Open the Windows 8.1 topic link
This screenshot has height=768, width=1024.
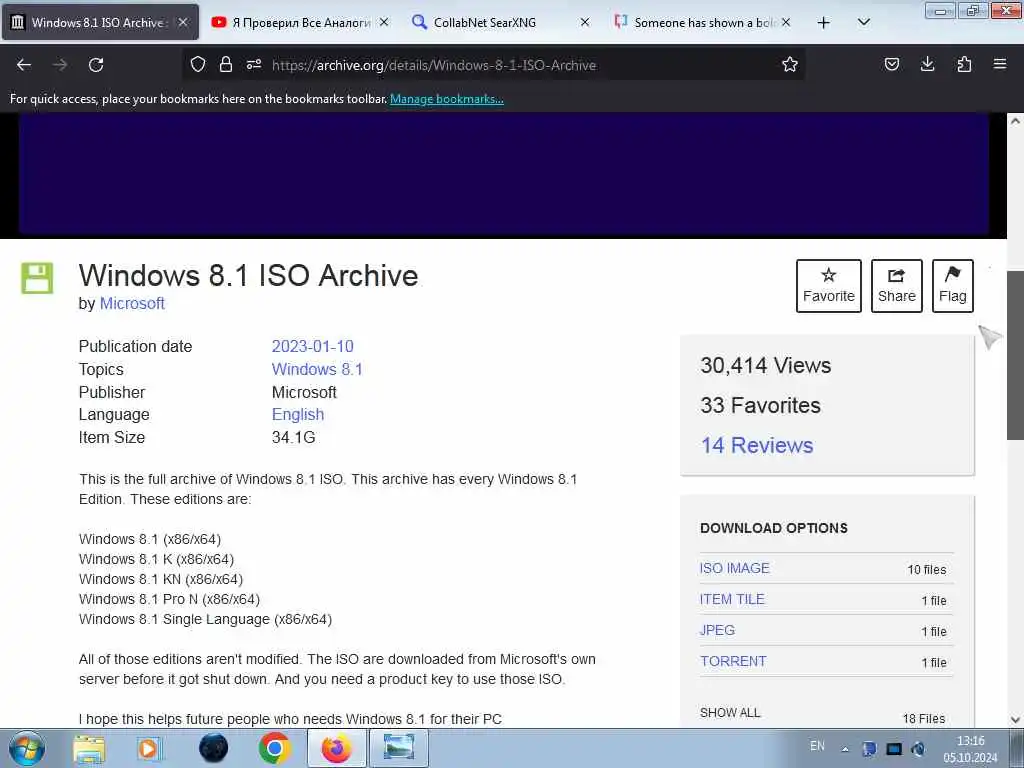pyautogui.click(x=317, y=369)
